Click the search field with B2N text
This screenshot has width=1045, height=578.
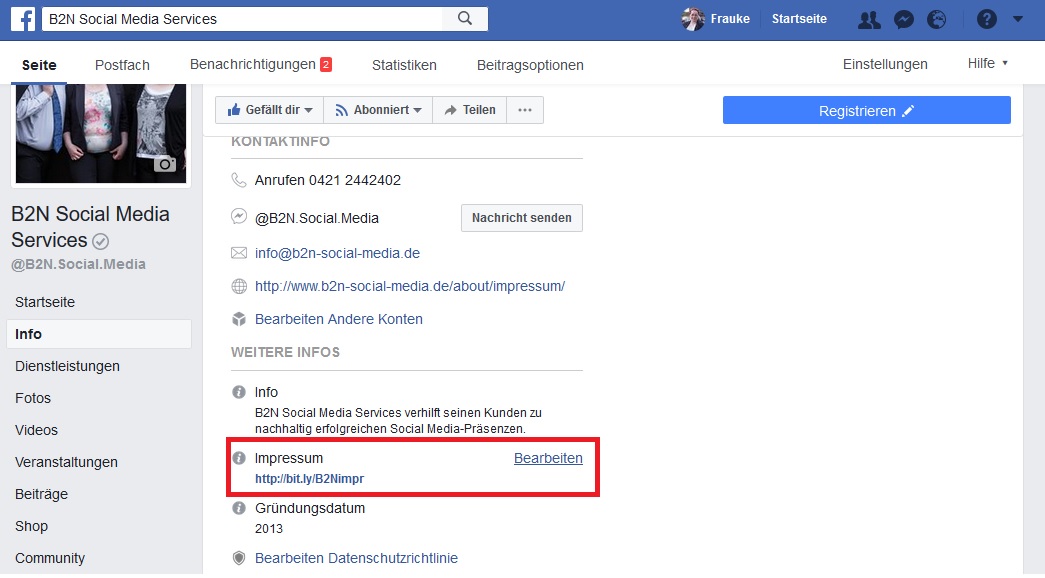242,19
